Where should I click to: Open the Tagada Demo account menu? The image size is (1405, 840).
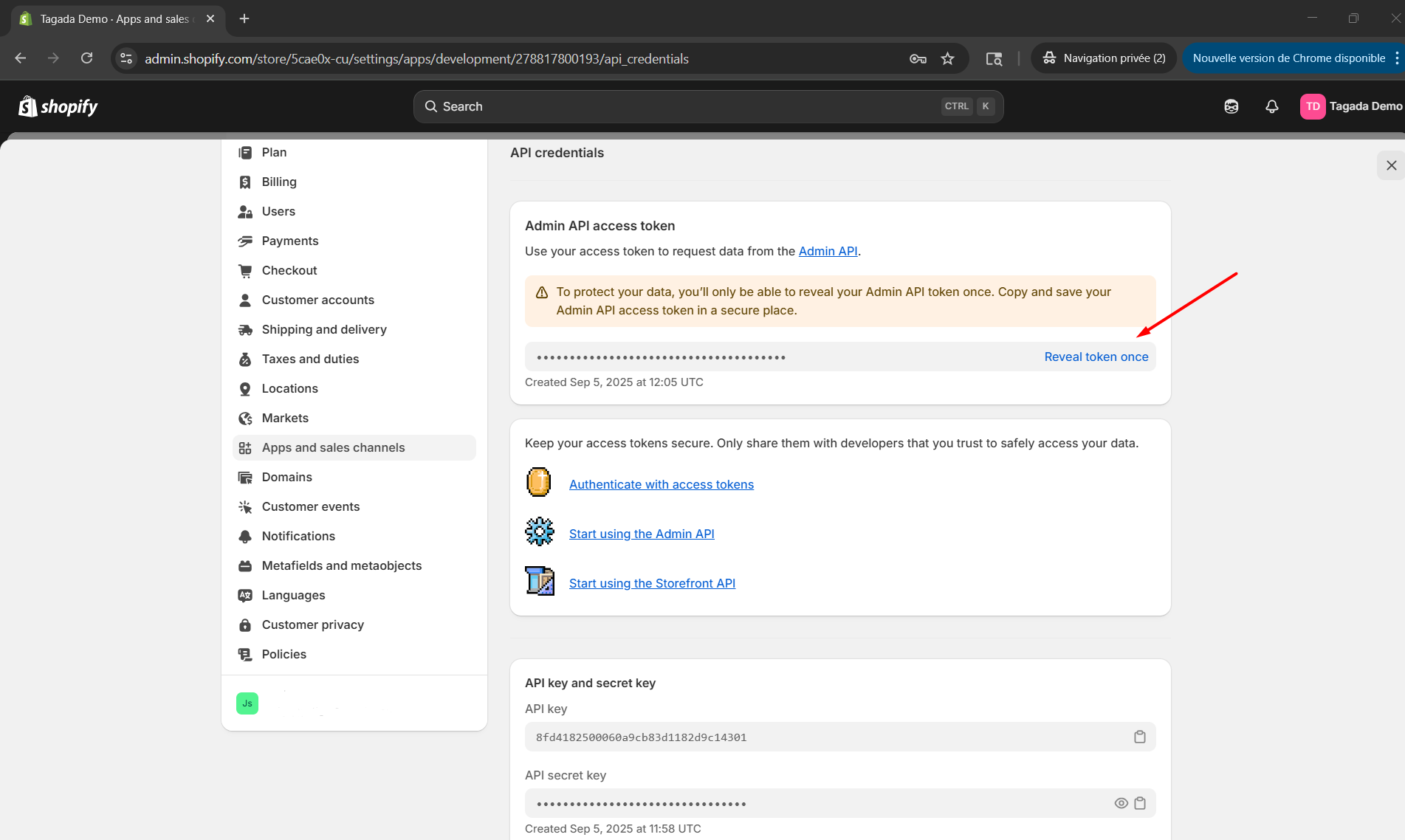[x=1351, y=106]
